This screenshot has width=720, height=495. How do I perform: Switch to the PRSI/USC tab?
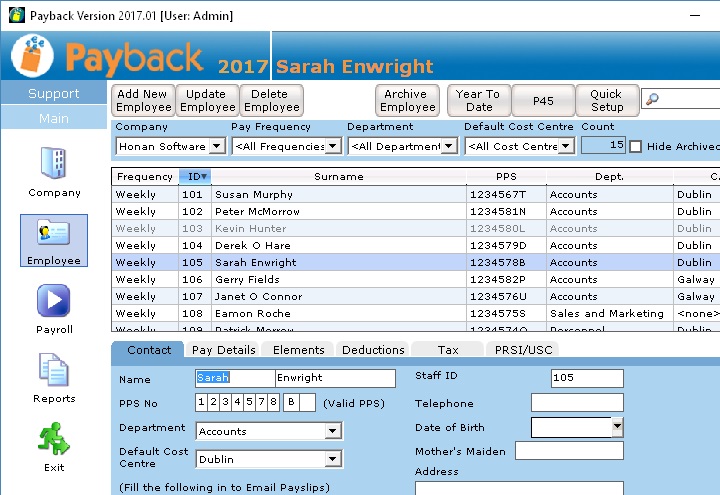[523, 350]
